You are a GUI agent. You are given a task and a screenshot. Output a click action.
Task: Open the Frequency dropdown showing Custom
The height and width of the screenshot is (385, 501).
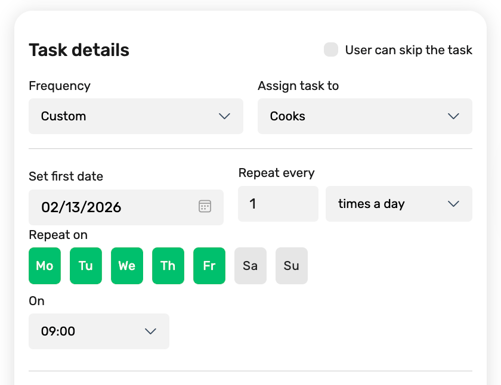pyautogui.click(x=136, y=116)
